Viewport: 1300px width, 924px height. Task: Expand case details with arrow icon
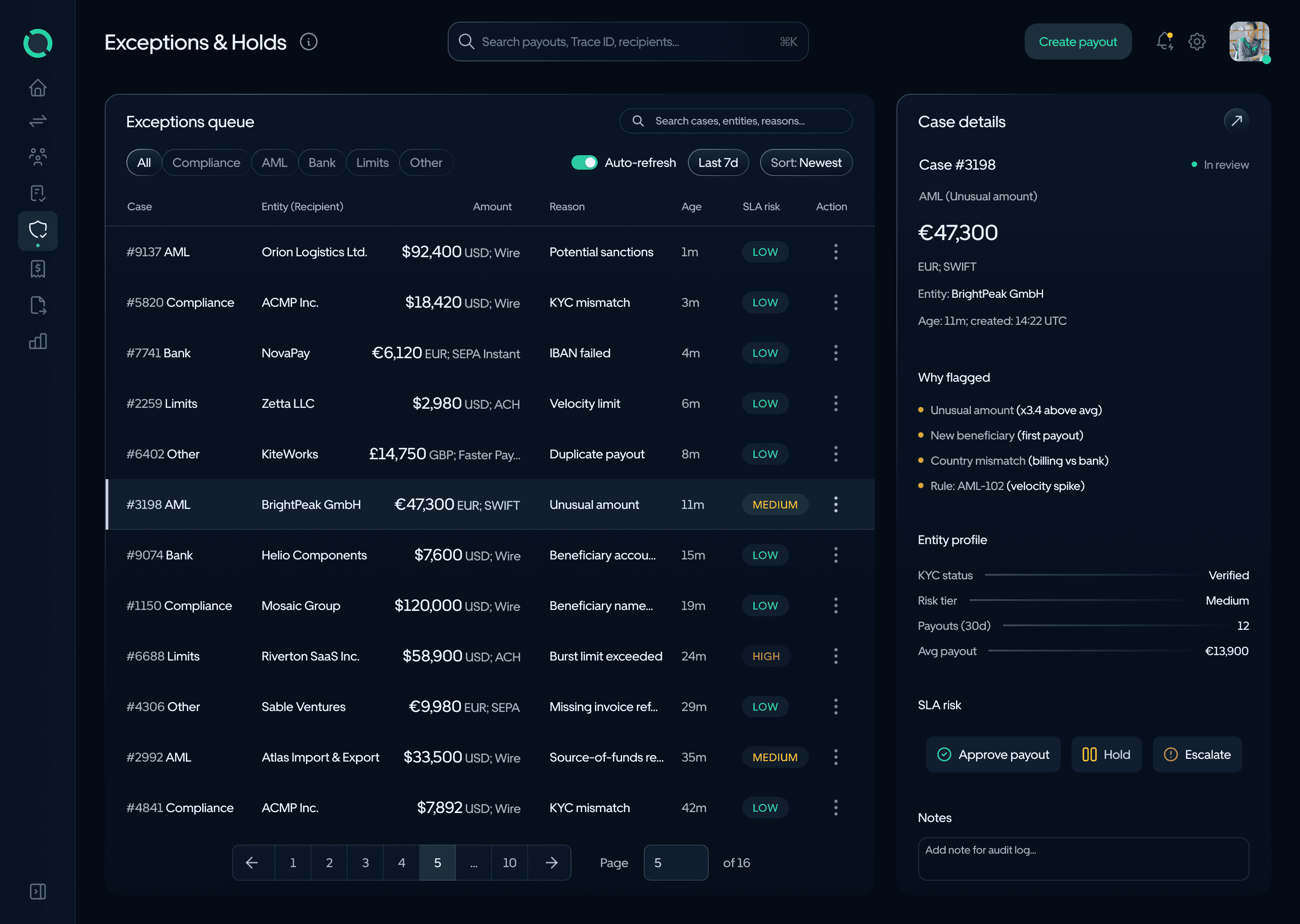1236,120
